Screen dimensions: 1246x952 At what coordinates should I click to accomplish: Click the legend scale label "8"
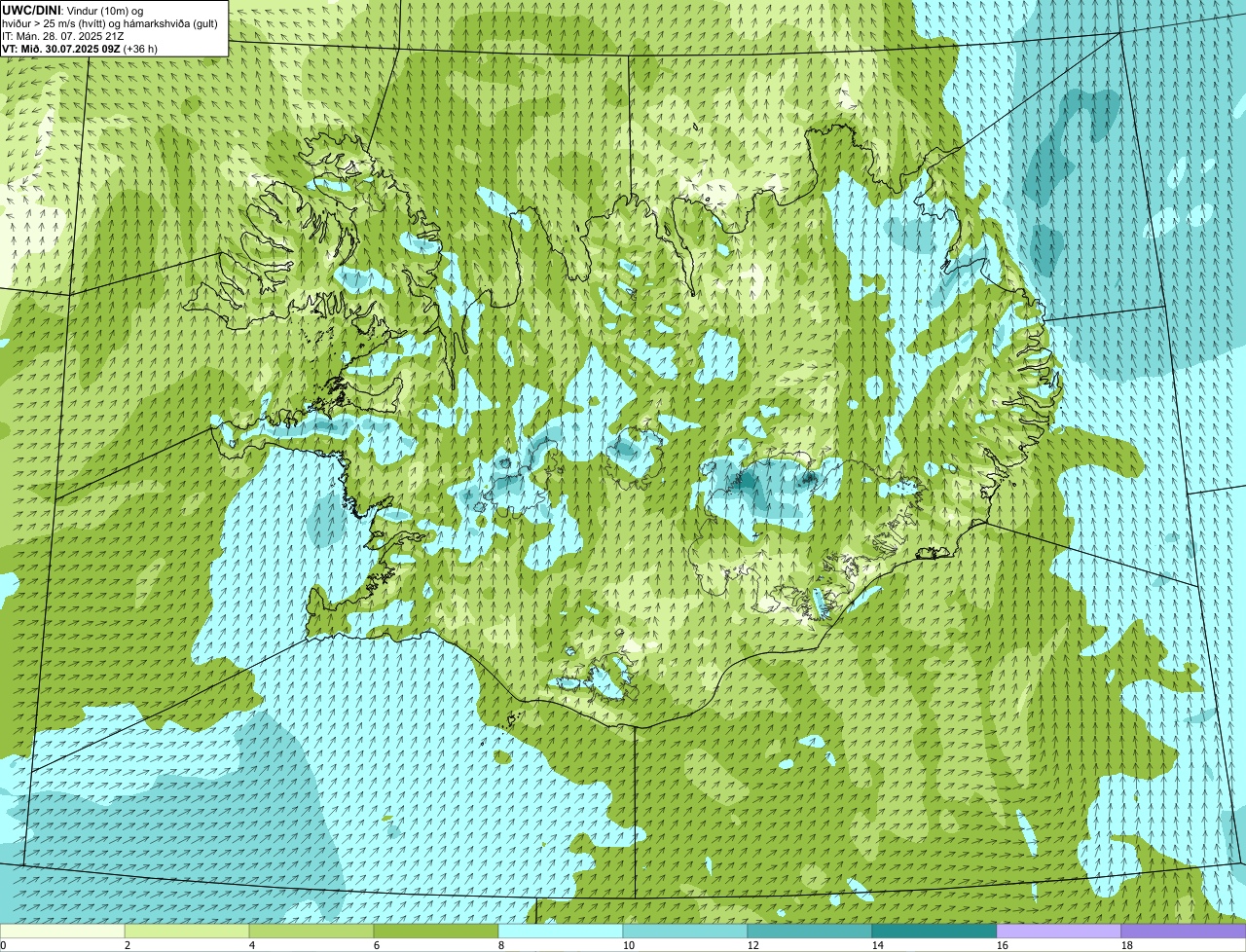[x=501, y=945]
